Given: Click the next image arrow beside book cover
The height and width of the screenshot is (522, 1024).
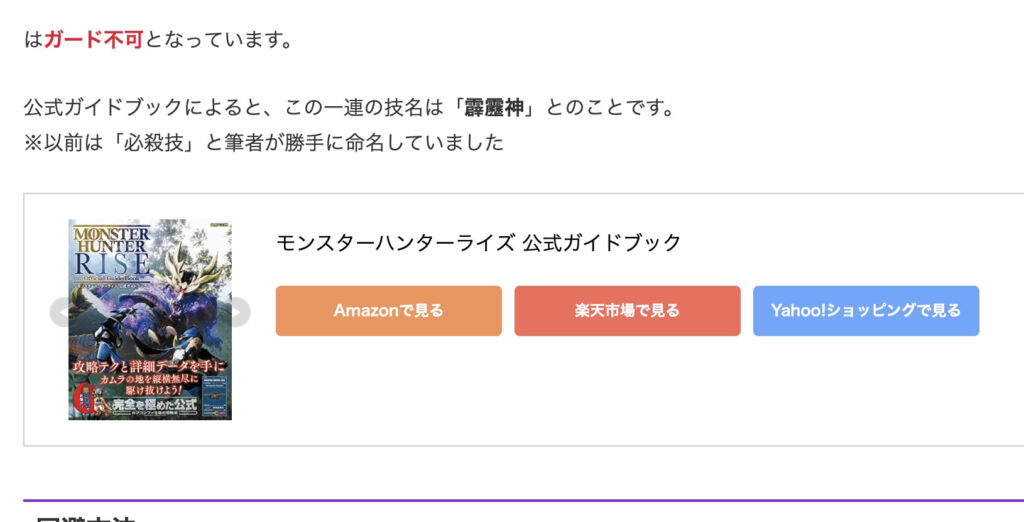Looking at the screenshot, I should click(x=240, y=312).
